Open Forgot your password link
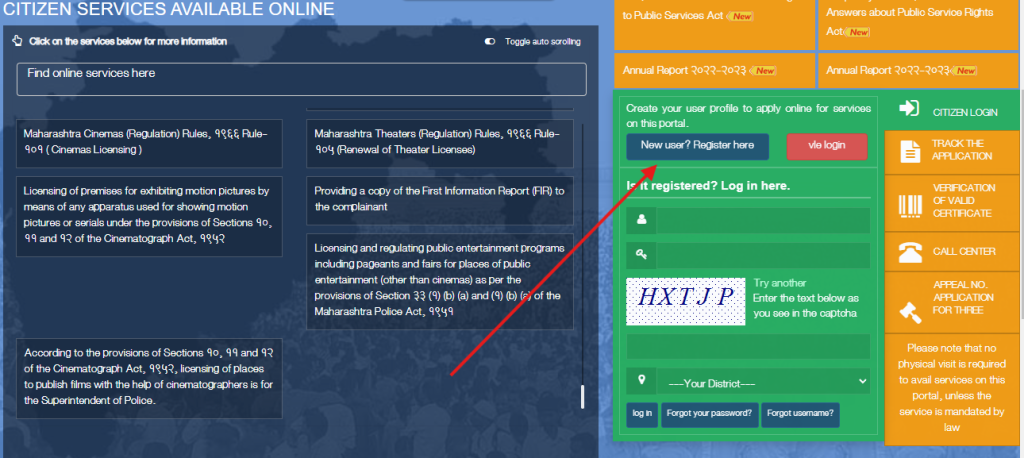 coord(709,413)
